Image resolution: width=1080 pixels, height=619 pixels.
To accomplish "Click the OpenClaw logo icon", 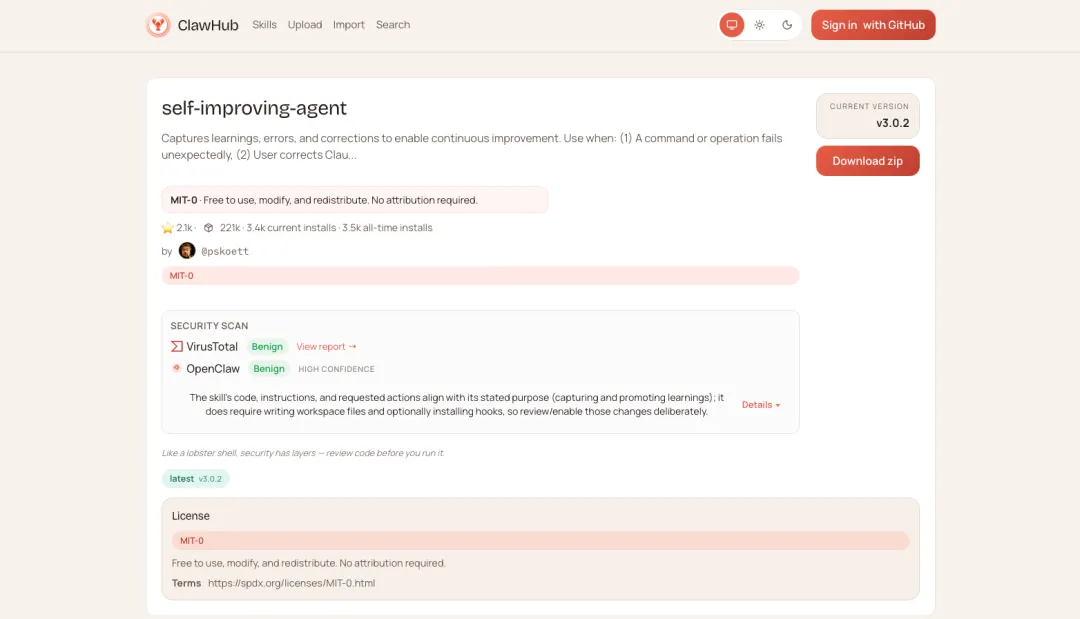I will (x=177, y=368).
